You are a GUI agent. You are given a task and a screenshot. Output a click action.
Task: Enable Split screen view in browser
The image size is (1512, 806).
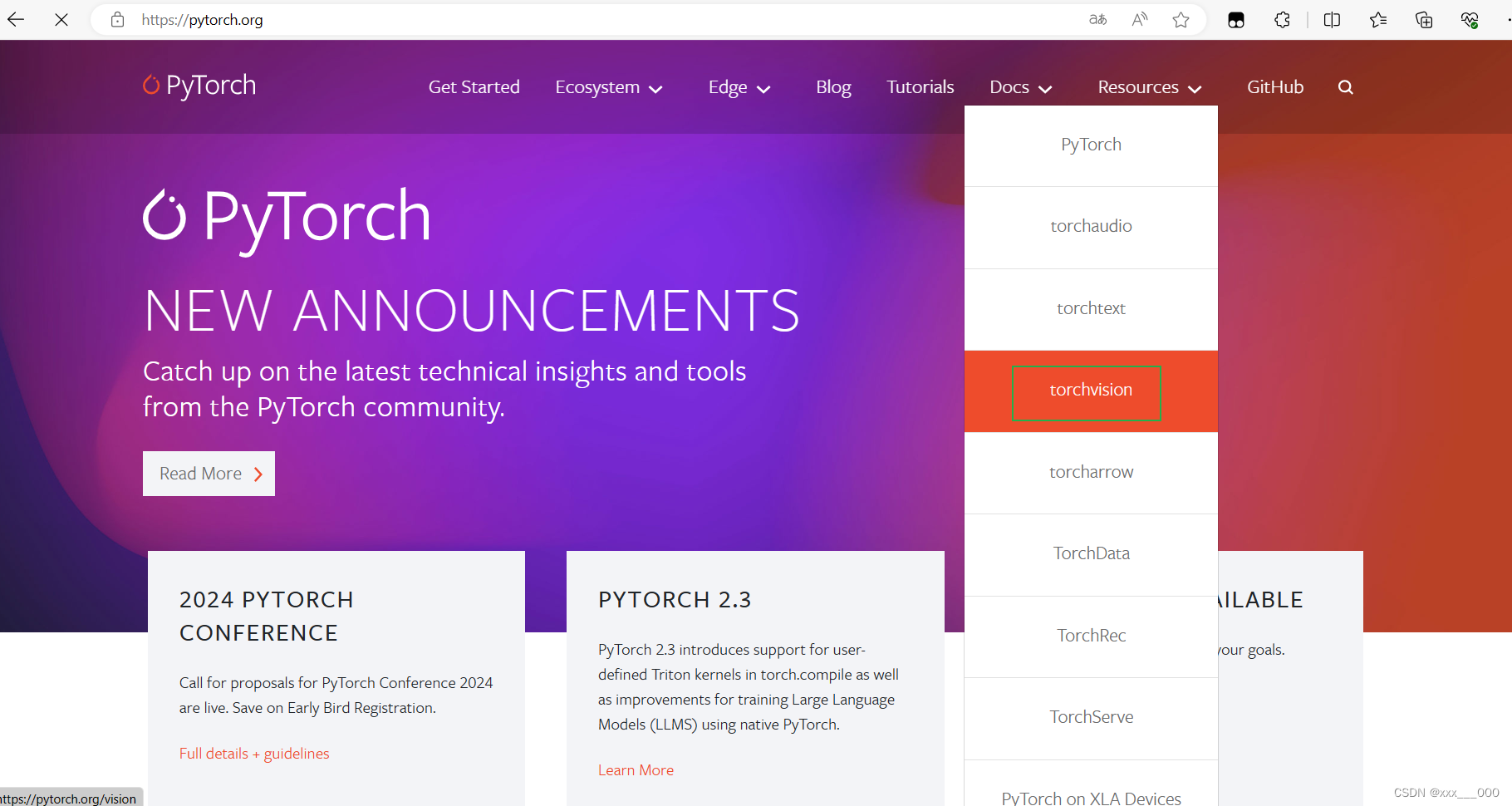click(x=1331, y=19)
